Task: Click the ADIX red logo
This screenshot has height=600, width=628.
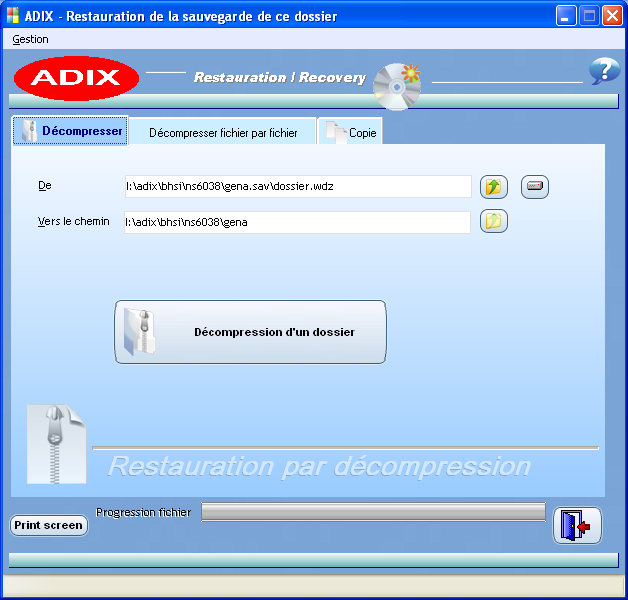Action: pos(76,78)
